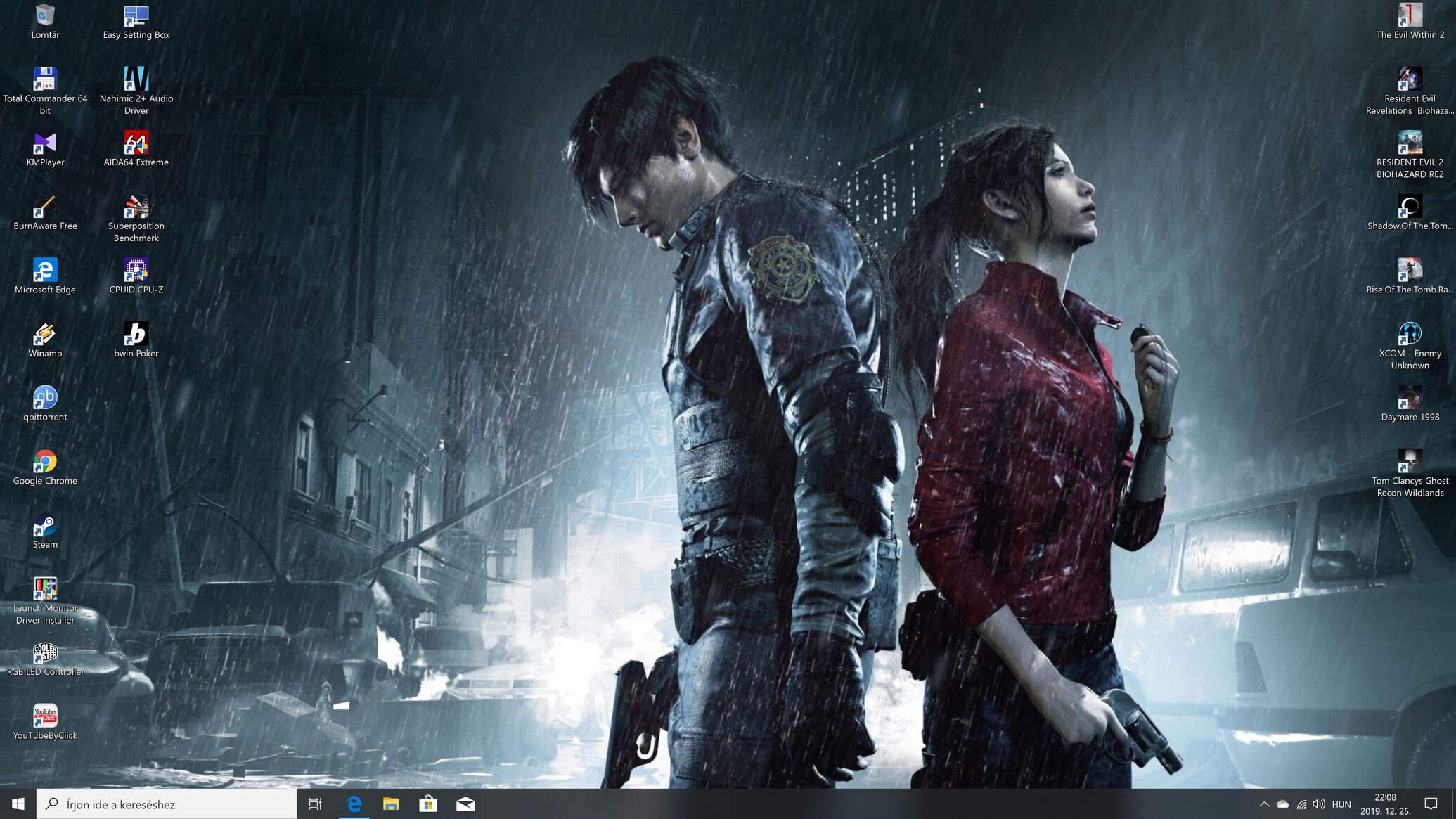Open the Windows Start menu
This screenshot has width=1456, height=819.
18,804
